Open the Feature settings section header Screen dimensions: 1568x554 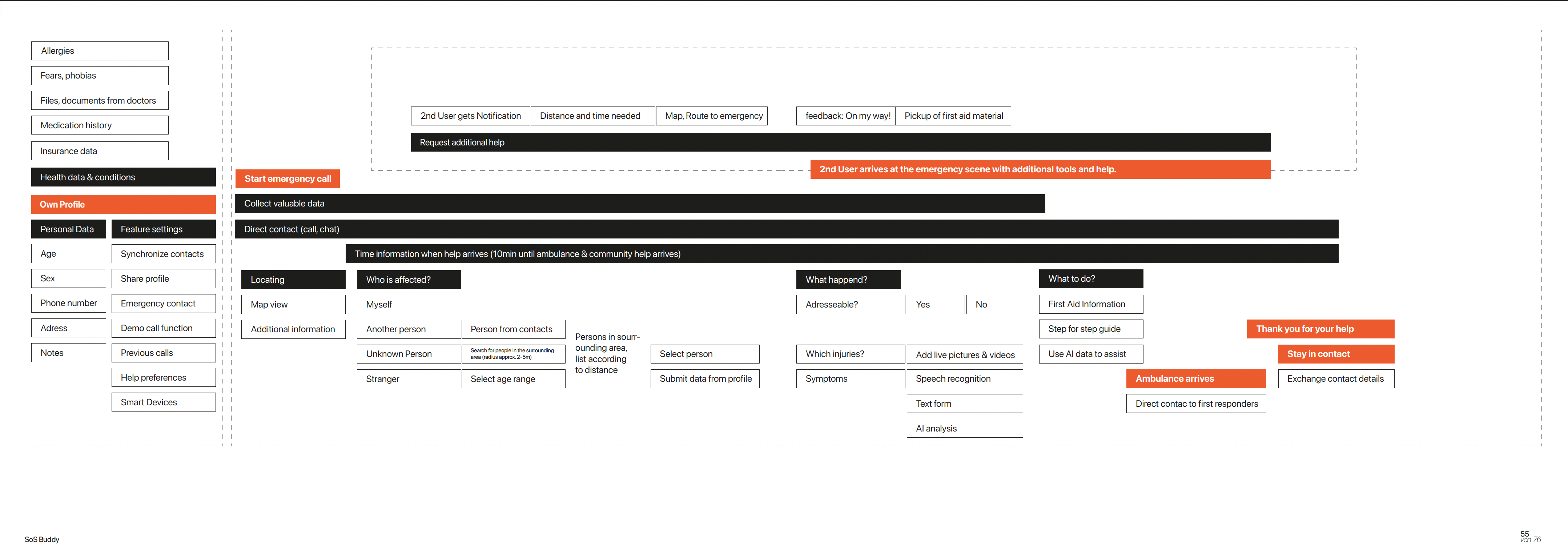(x=163, y=229)
